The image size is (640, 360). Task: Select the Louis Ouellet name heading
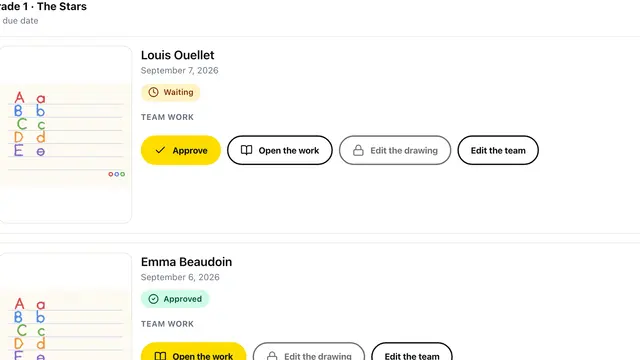tap(178, 55)
